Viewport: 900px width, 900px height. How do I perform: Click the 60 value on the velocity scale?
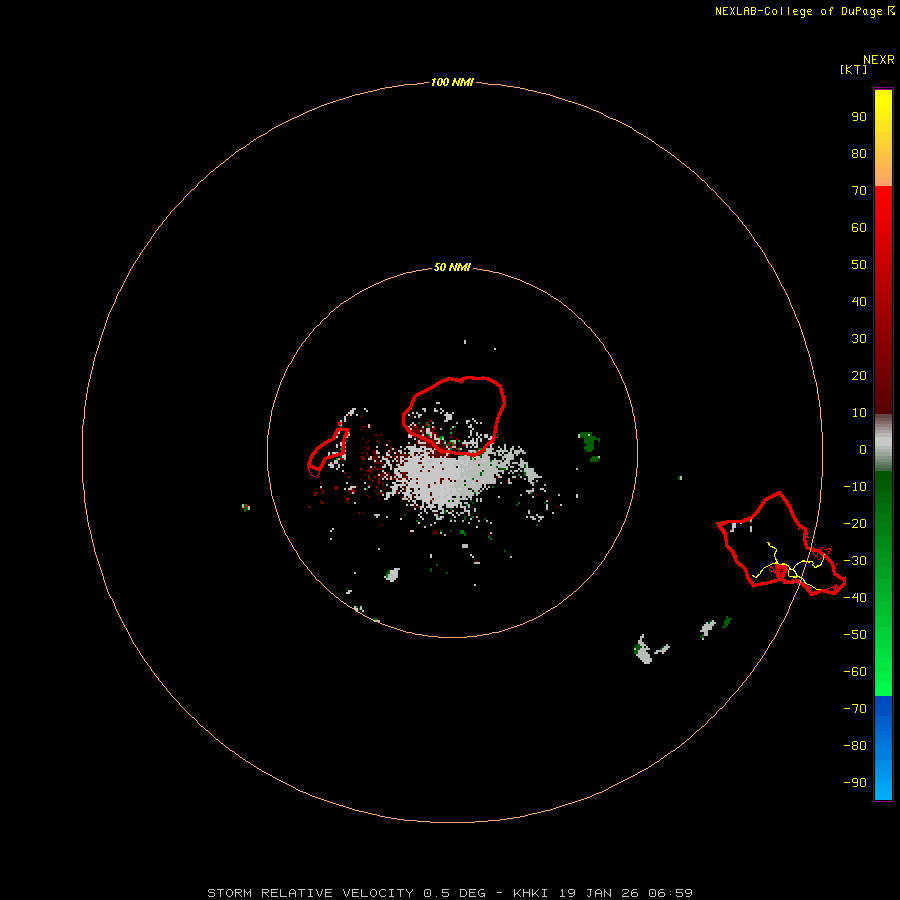coord(859,227)
